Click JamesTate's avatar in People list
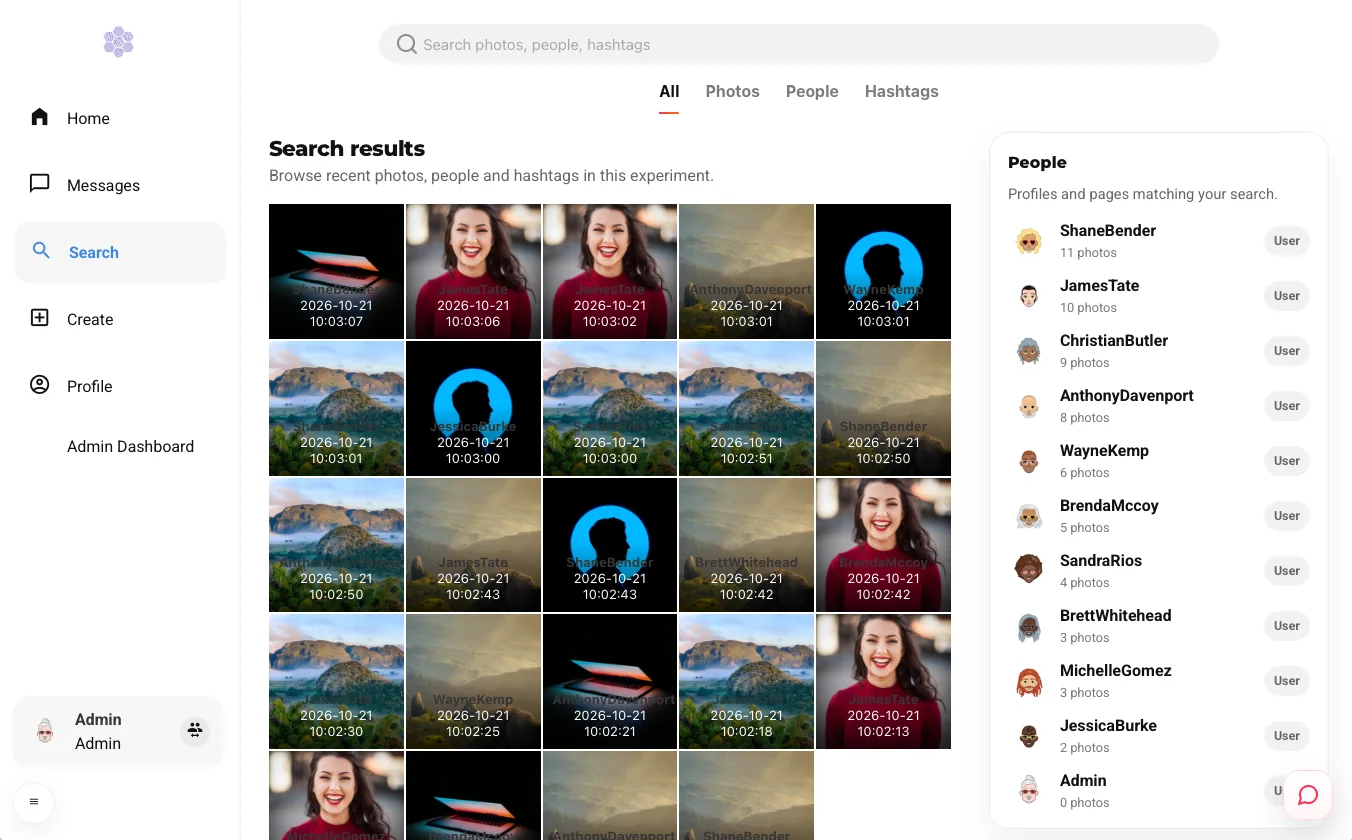Viewport: 1352px width, 840px height. pos(1029,296)
